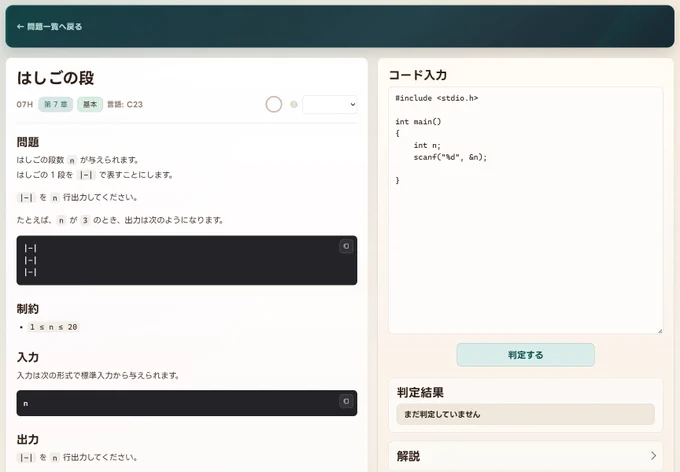The image size is (680, 472).
Task: Click the #include <stdio.h> line
Action: click(437, 98)
